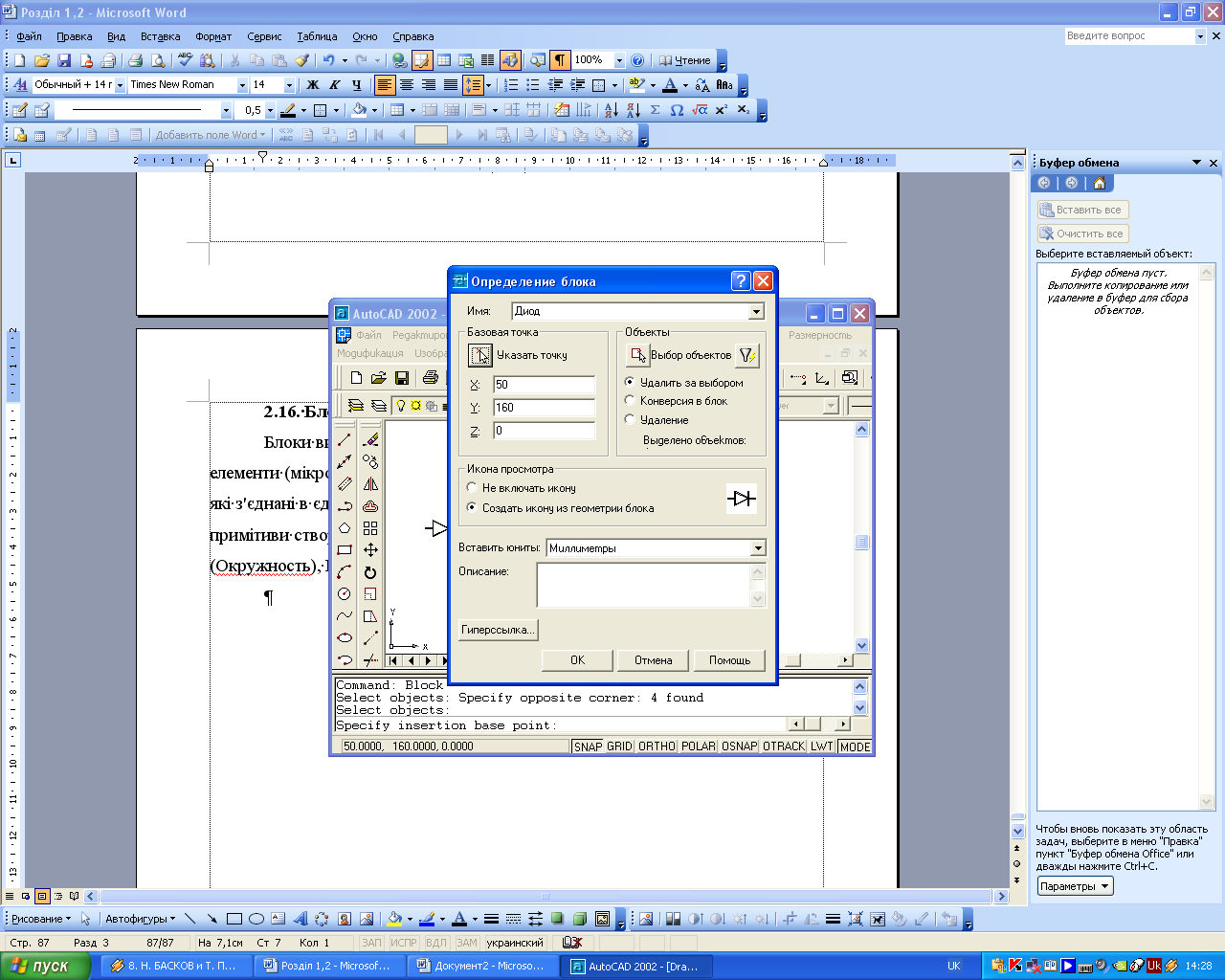Click text highlight color button

(x=637, y=85)
